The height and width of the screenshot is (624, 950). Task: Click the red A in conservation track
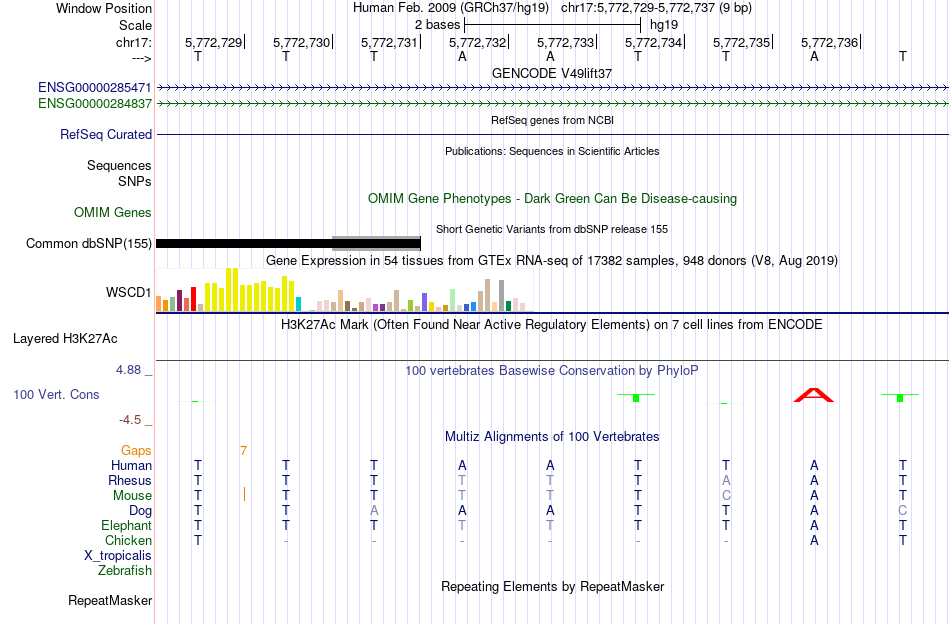(x=814, y=396)
